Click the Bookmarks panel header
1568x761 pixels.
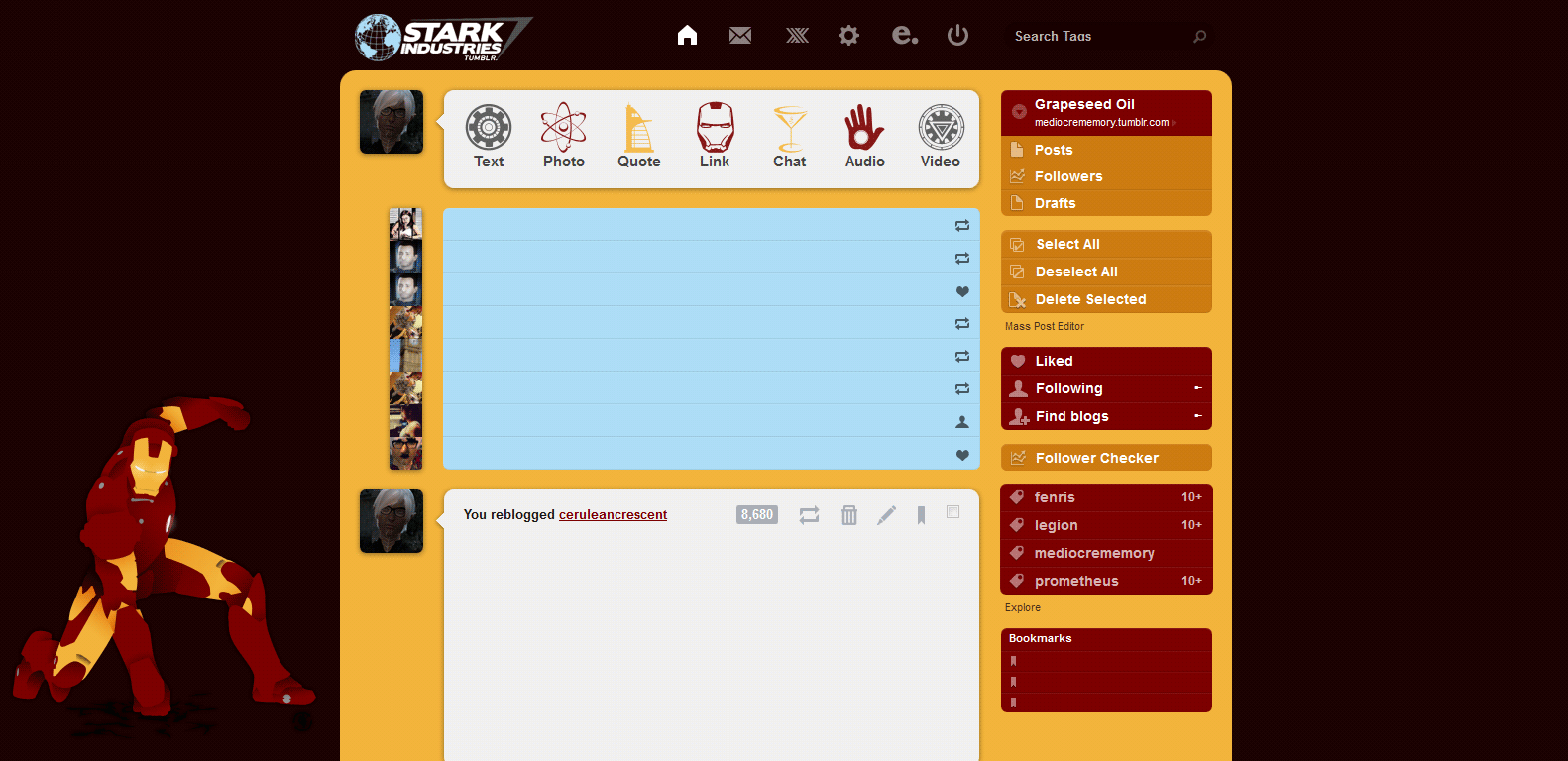[x=1106, y=639]
